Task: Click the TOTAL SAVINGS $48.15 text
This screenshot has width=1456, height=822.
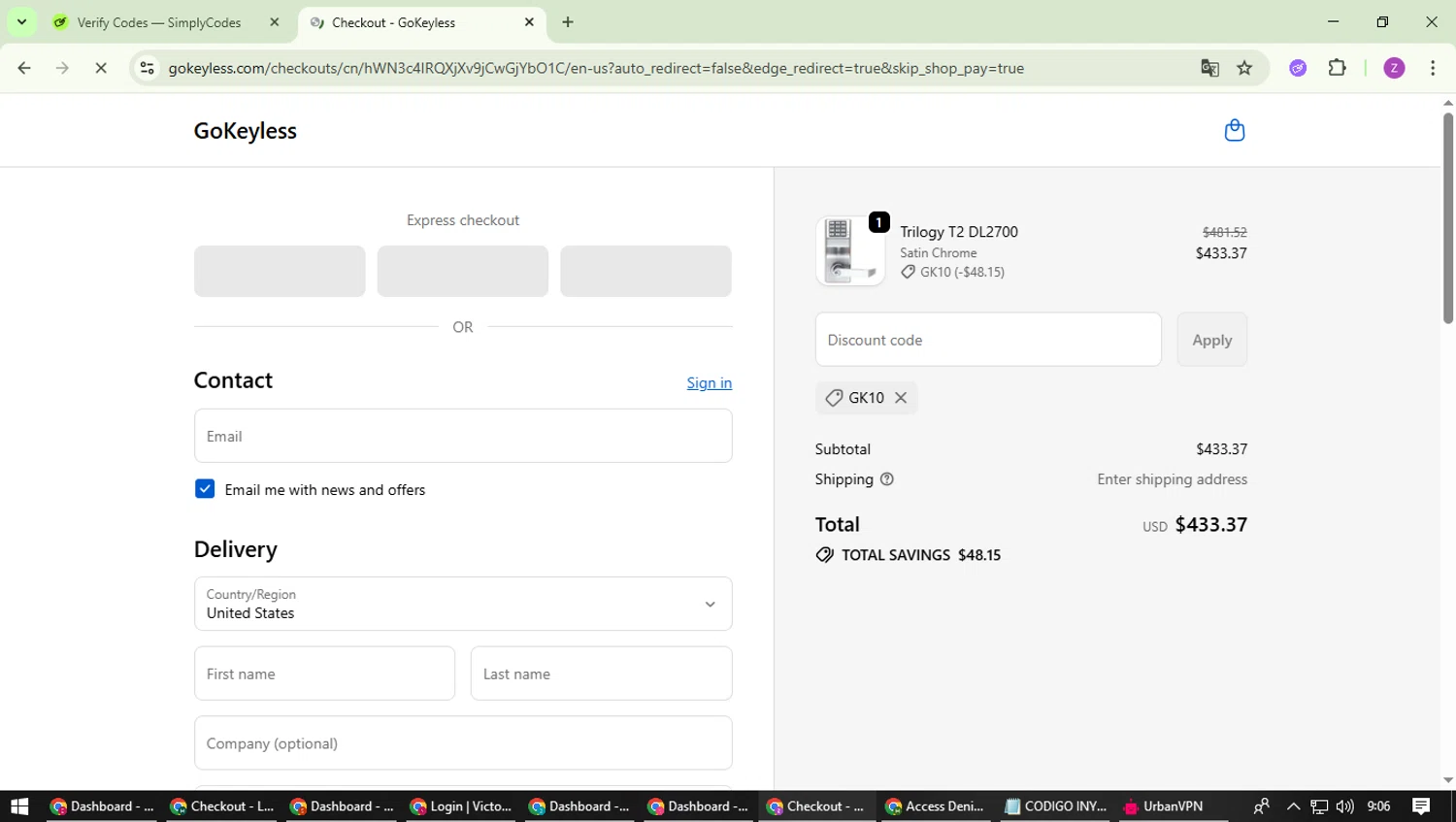Action: 921,555
